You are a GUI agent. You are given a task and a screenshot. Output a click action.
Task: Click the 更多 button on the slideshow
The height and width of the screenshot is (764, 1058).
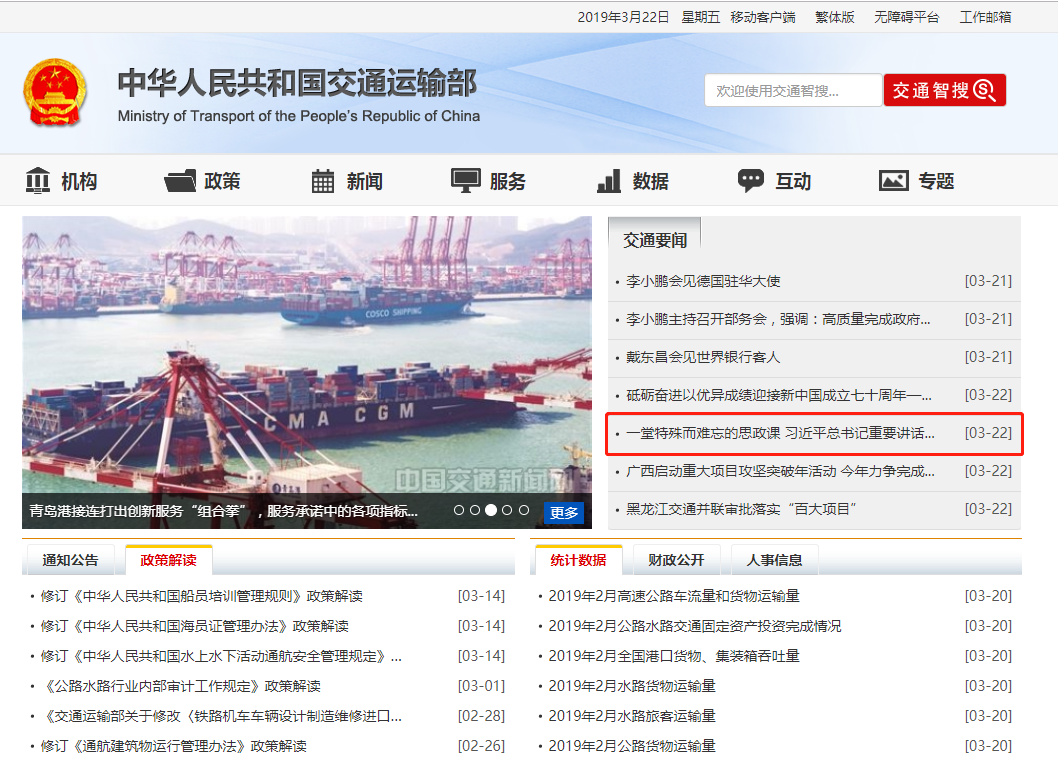pyautogui.click(x=564, y=512)
